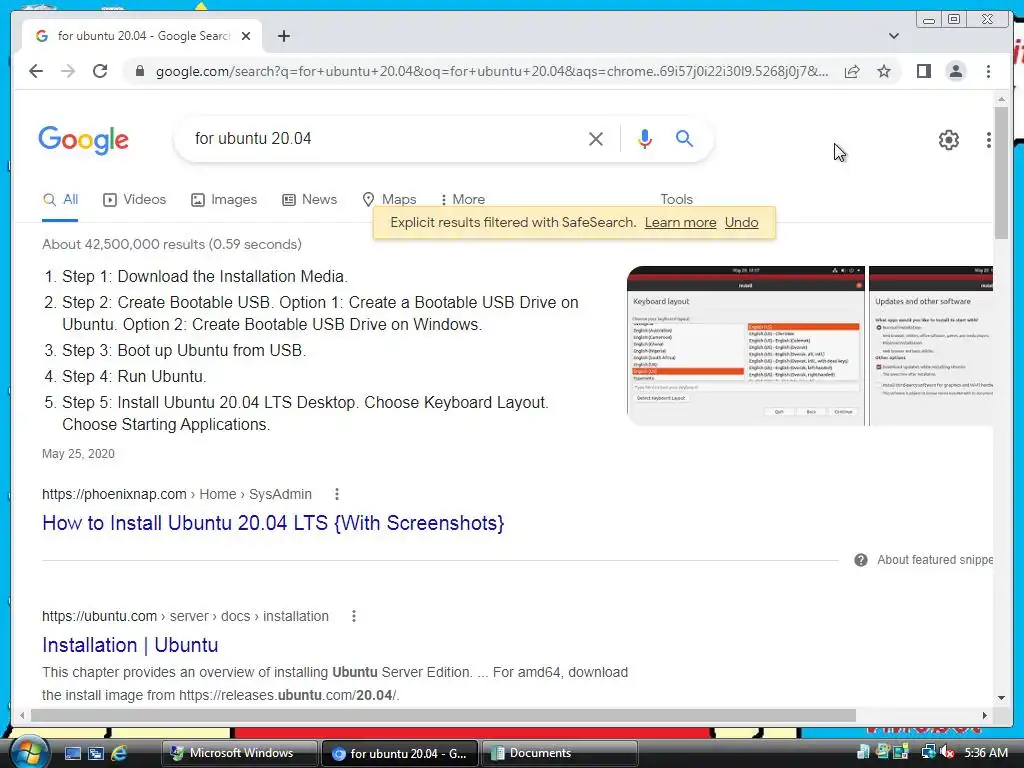Click the Google logo
Viewport: 1024px width, 768px height.
click(x=84, y=140)
